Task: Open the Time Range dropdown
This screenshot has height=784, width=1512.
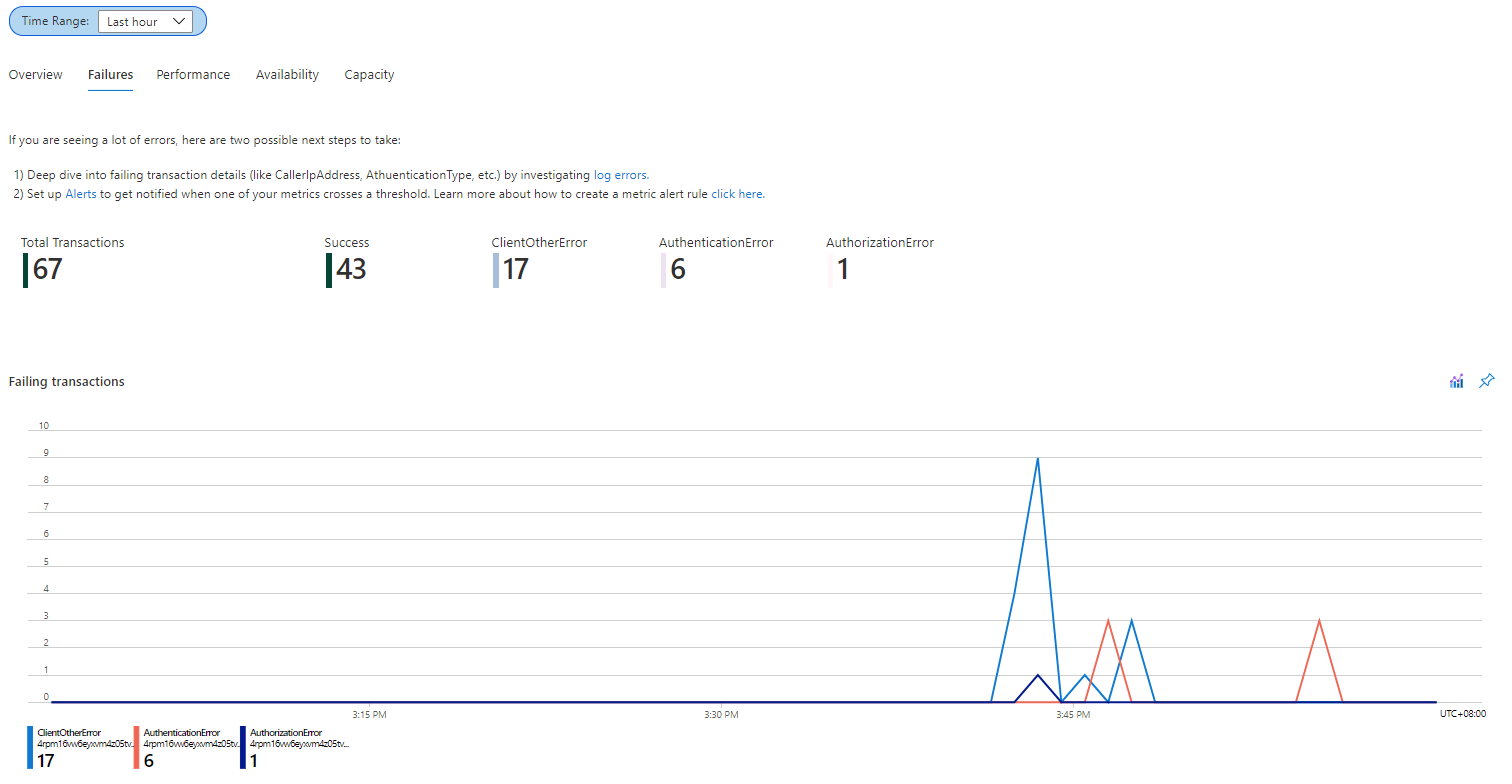Action: click(146, 20)
